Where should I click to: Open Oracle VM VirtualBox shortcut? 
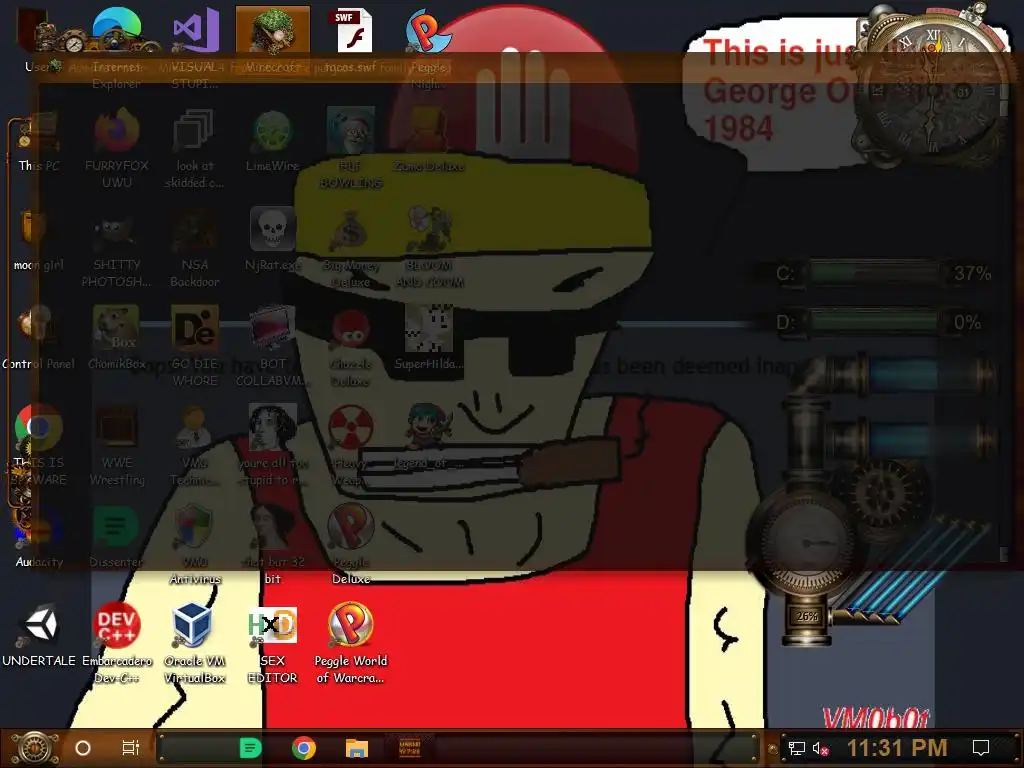(x=195, y=643)
